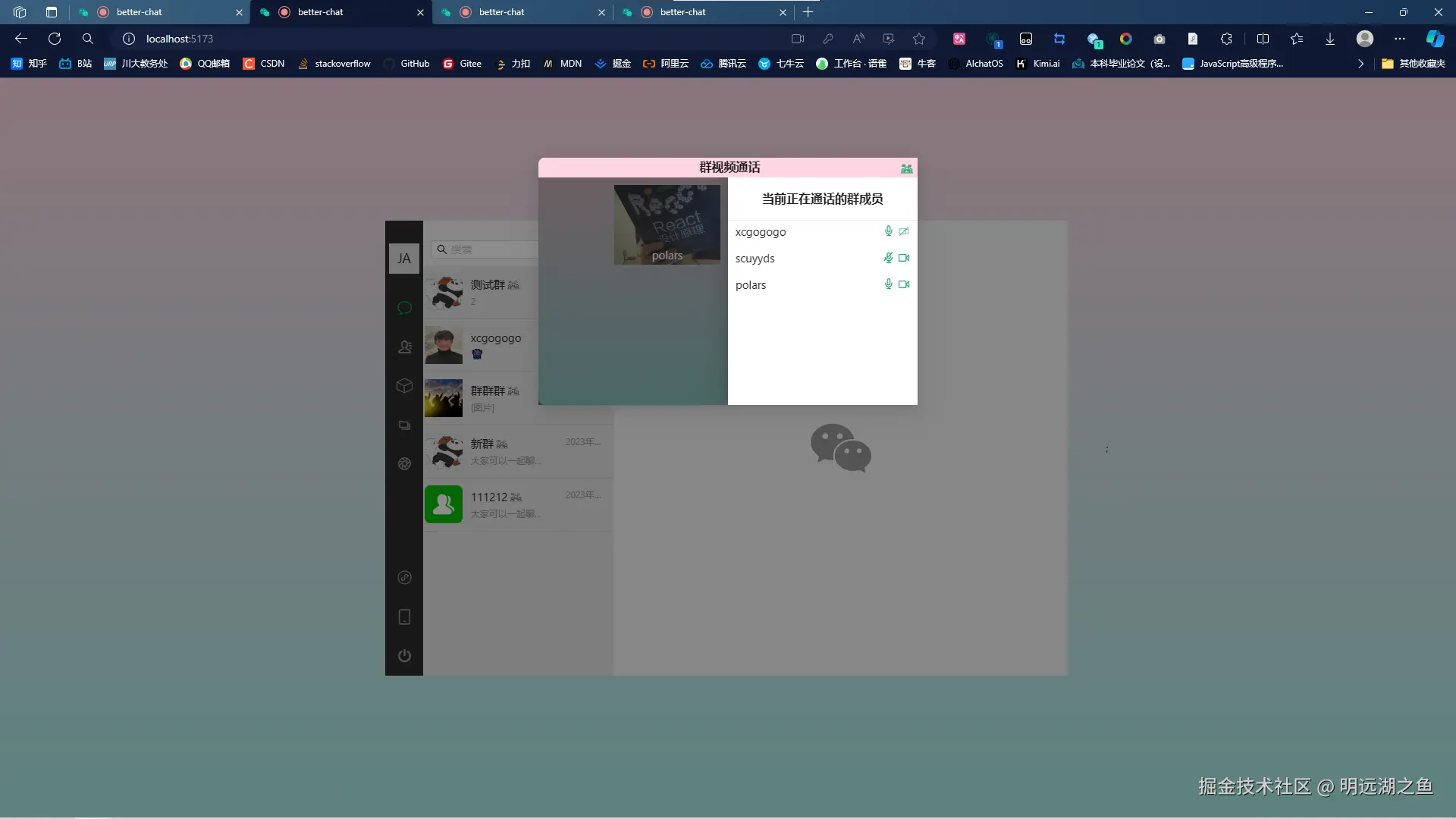Expand the bookmarks overflow chevron
This screenshot has height=819, width=1456.
1360,64
